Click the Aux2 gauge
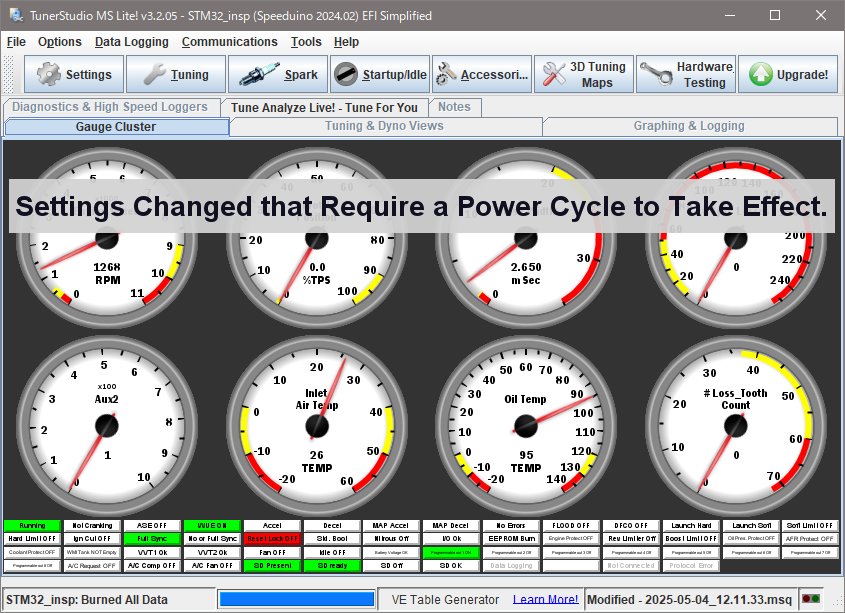Image resolution: width=845 pixels, height=613 pixels. click(x=107, y=426)
